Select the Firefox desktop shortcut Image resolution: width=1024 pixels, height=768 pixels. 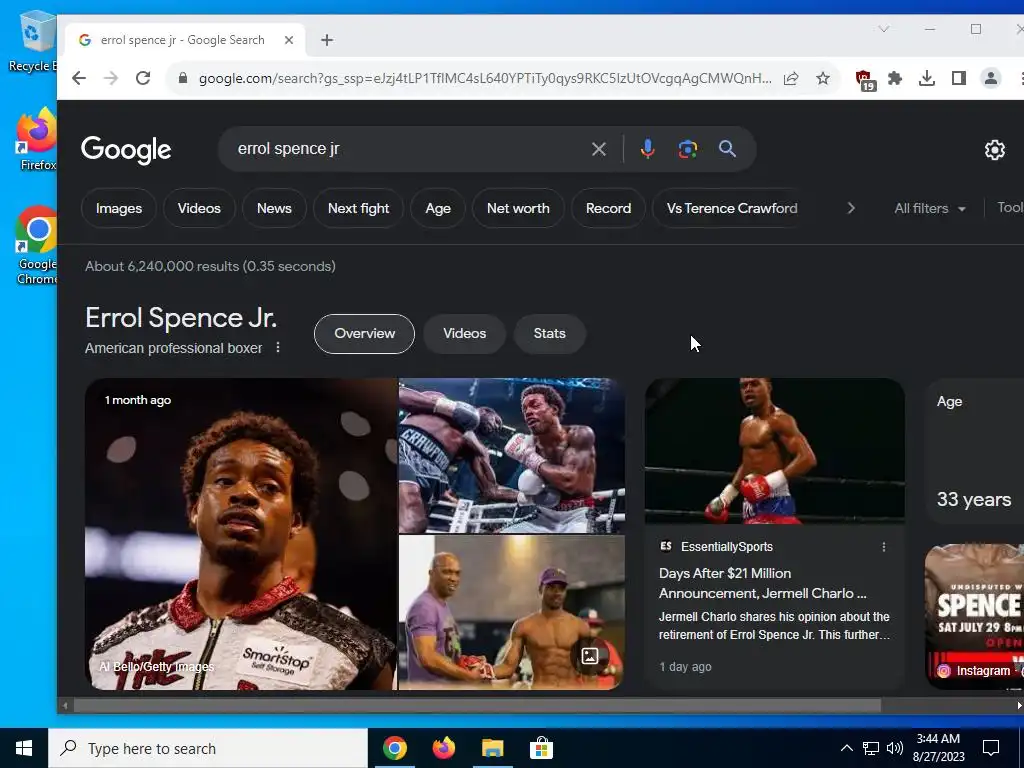37,140
